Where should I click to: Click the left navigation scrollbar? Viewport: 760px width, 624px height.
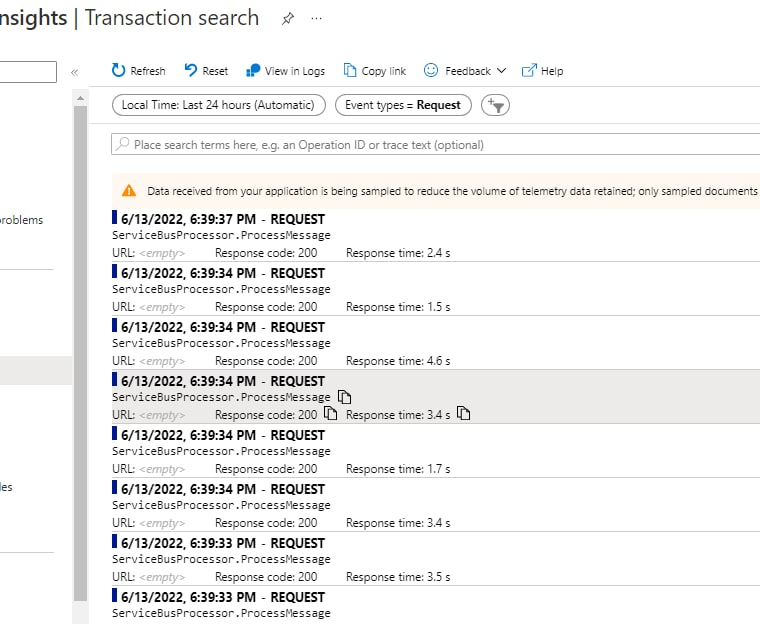click(80, 350)
